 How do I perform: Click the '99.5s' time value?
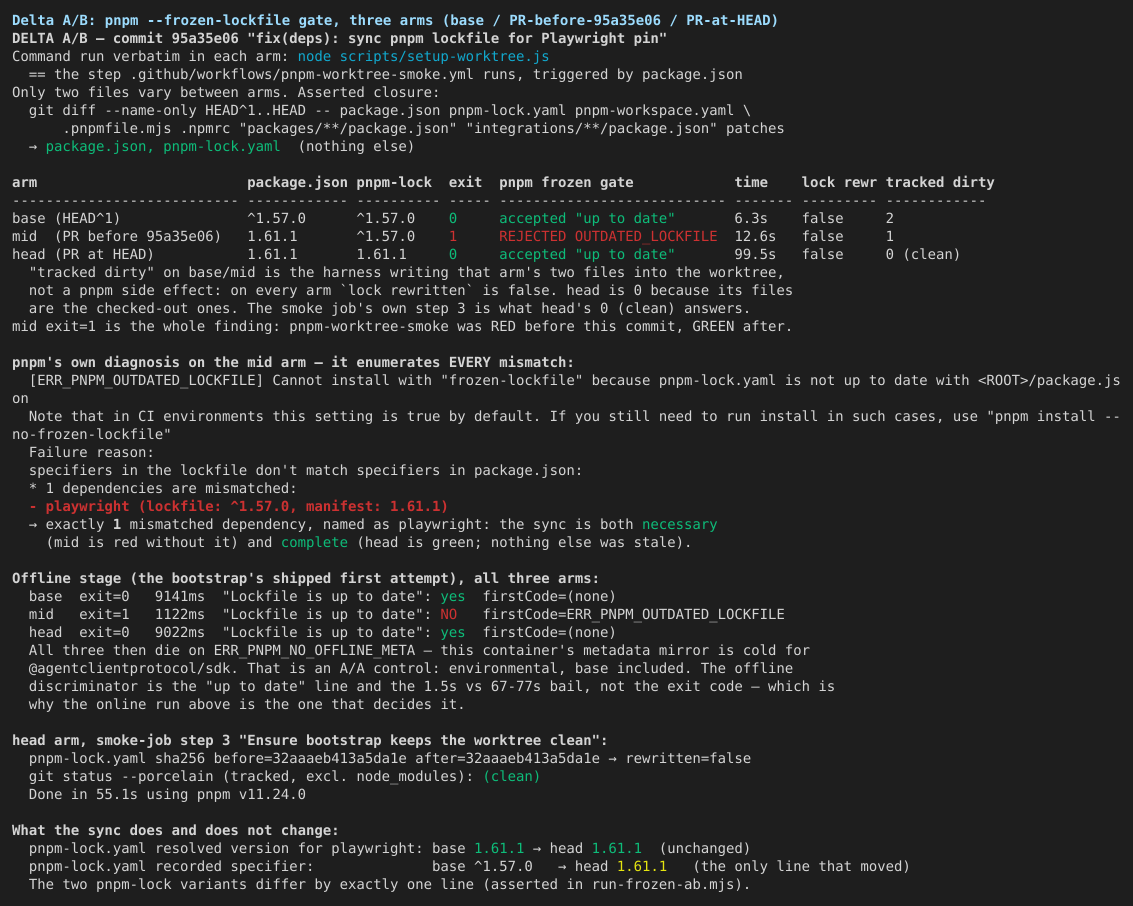[755, 254]
